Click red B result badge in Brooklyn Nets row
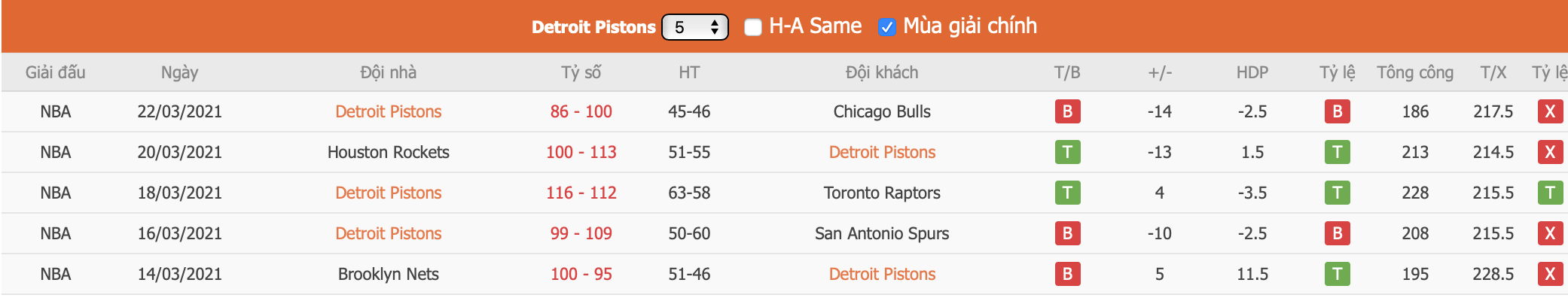Viewport: 1568px width, 304px height. tap(1067, 274)
